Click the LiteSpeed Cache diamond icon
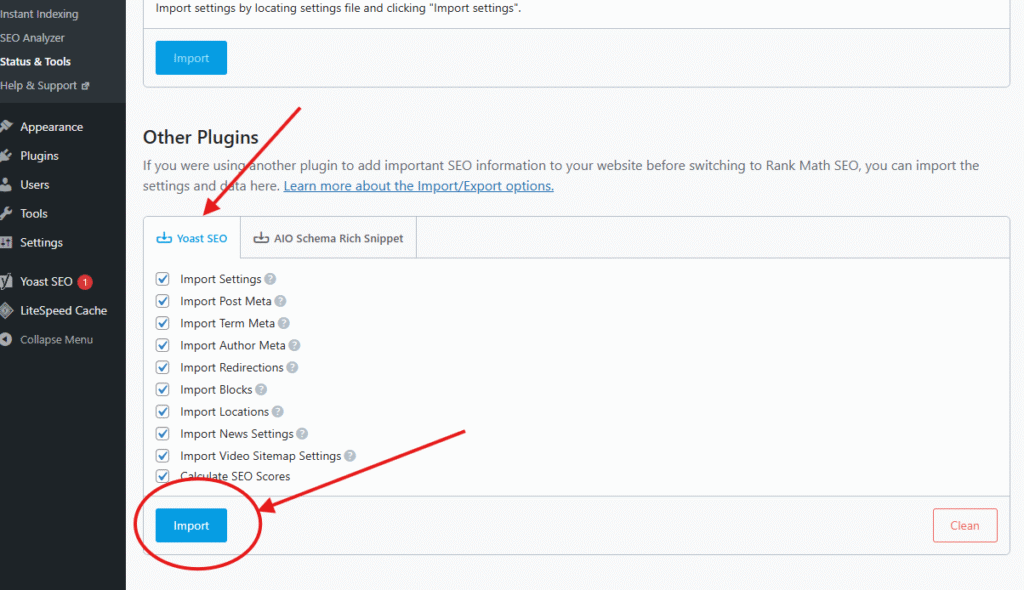Image resolution: width=1024 pixels, height=590 pixels. (x=6, y=310)
